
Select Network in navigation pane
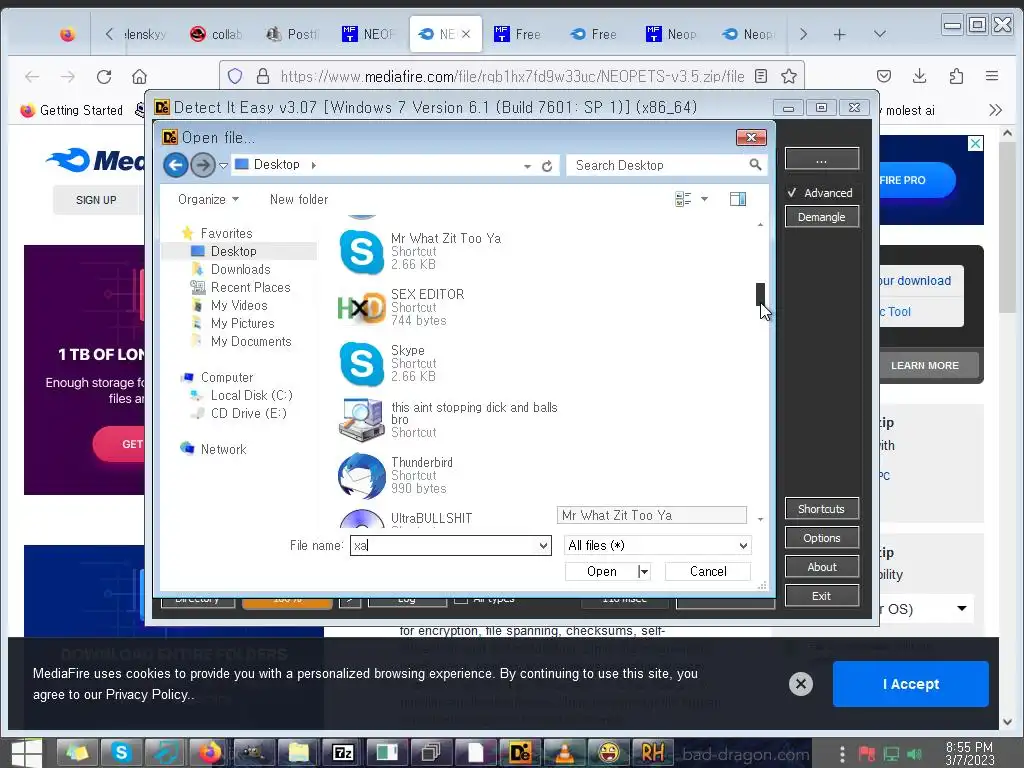pyautogui.click(x=223, y=449)
